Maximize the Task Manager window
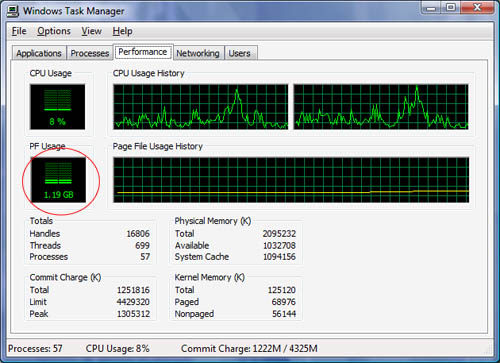 [451, 7]
